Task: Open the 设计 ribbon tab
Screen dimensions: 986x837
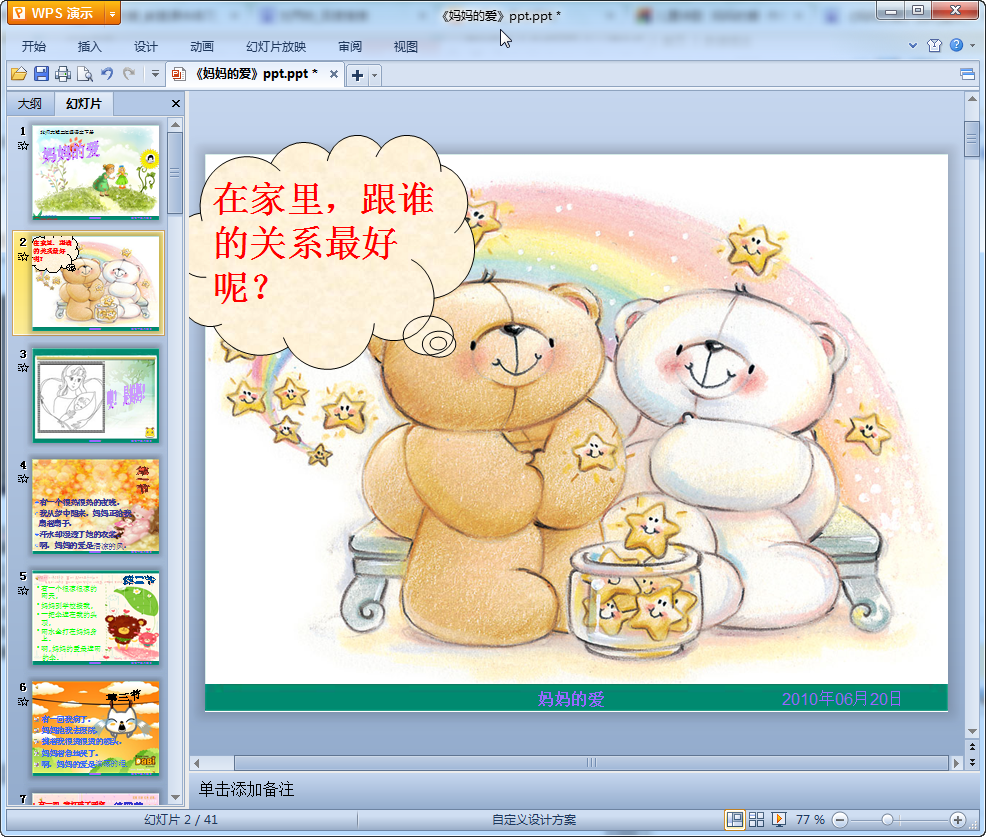Action: tap(145, 47)
